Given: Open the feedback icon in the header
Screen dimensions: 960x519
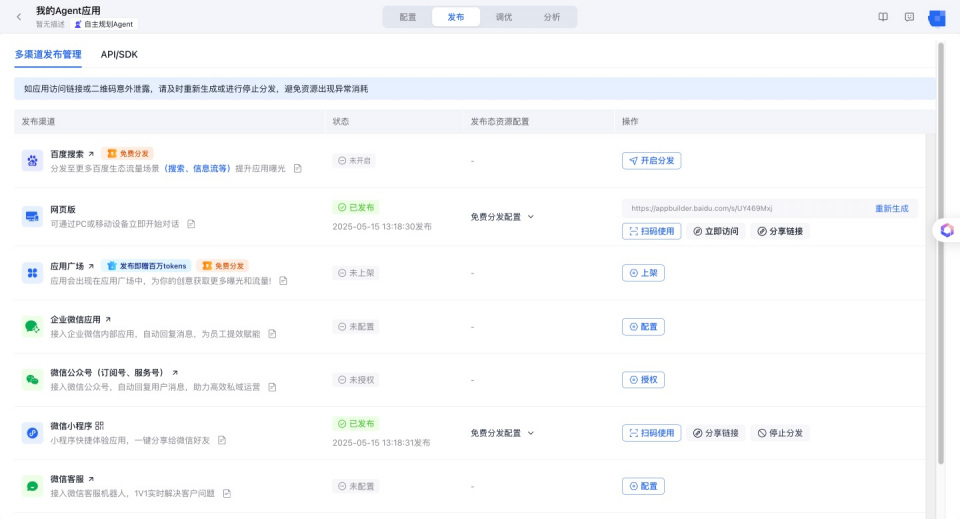Looking at the screenshot, I should tap(909, 17).
